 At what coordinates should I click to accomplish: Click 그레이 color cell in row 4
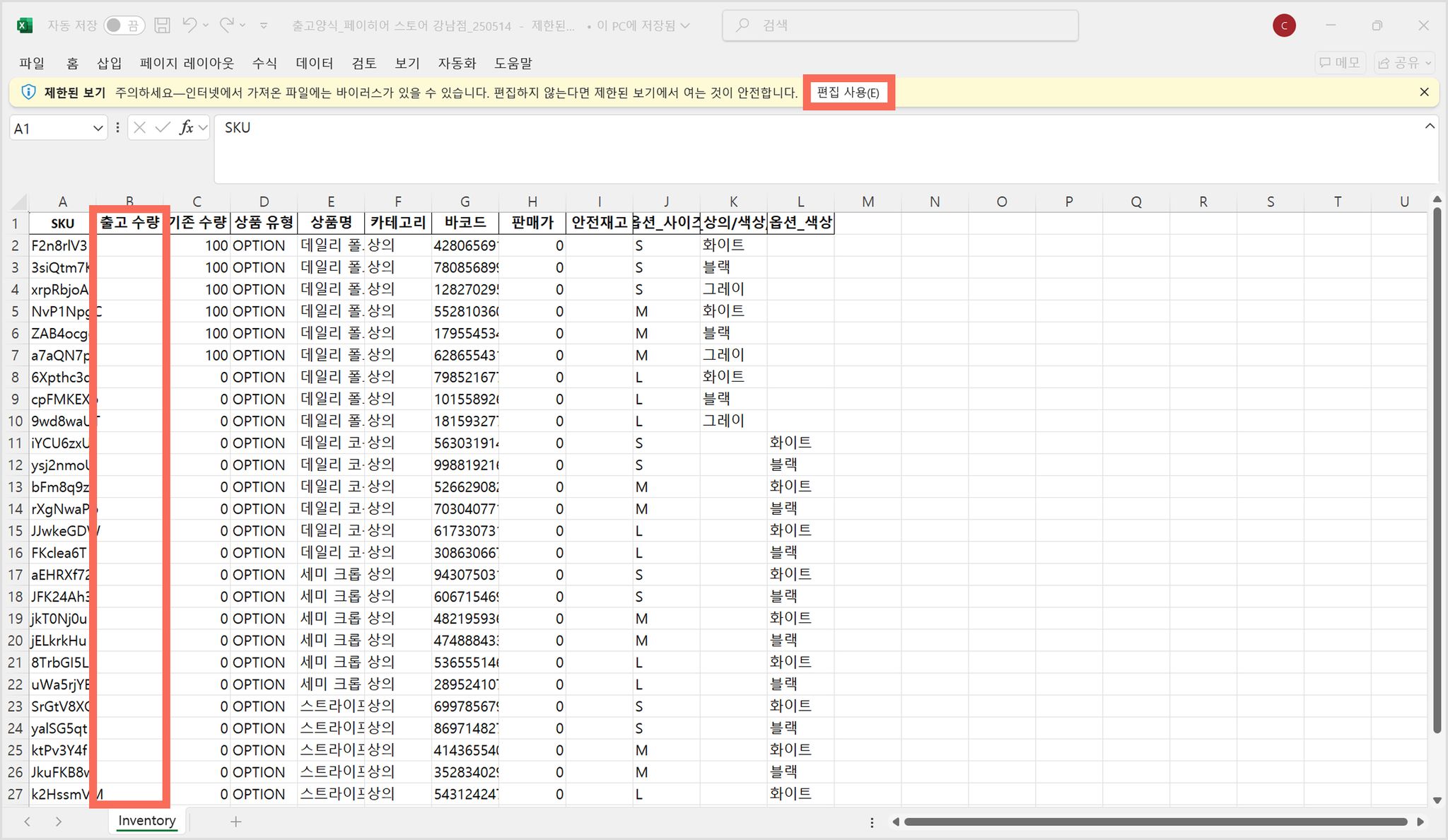[733, 289]
